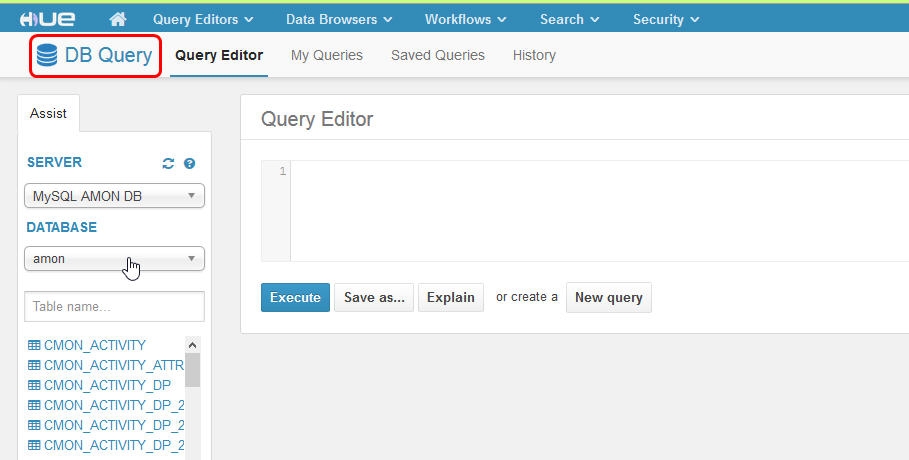Viewport: 909px width, 460px height.
Task: Click the table list scrollbar thumb
Action: [x=192, y=370]
